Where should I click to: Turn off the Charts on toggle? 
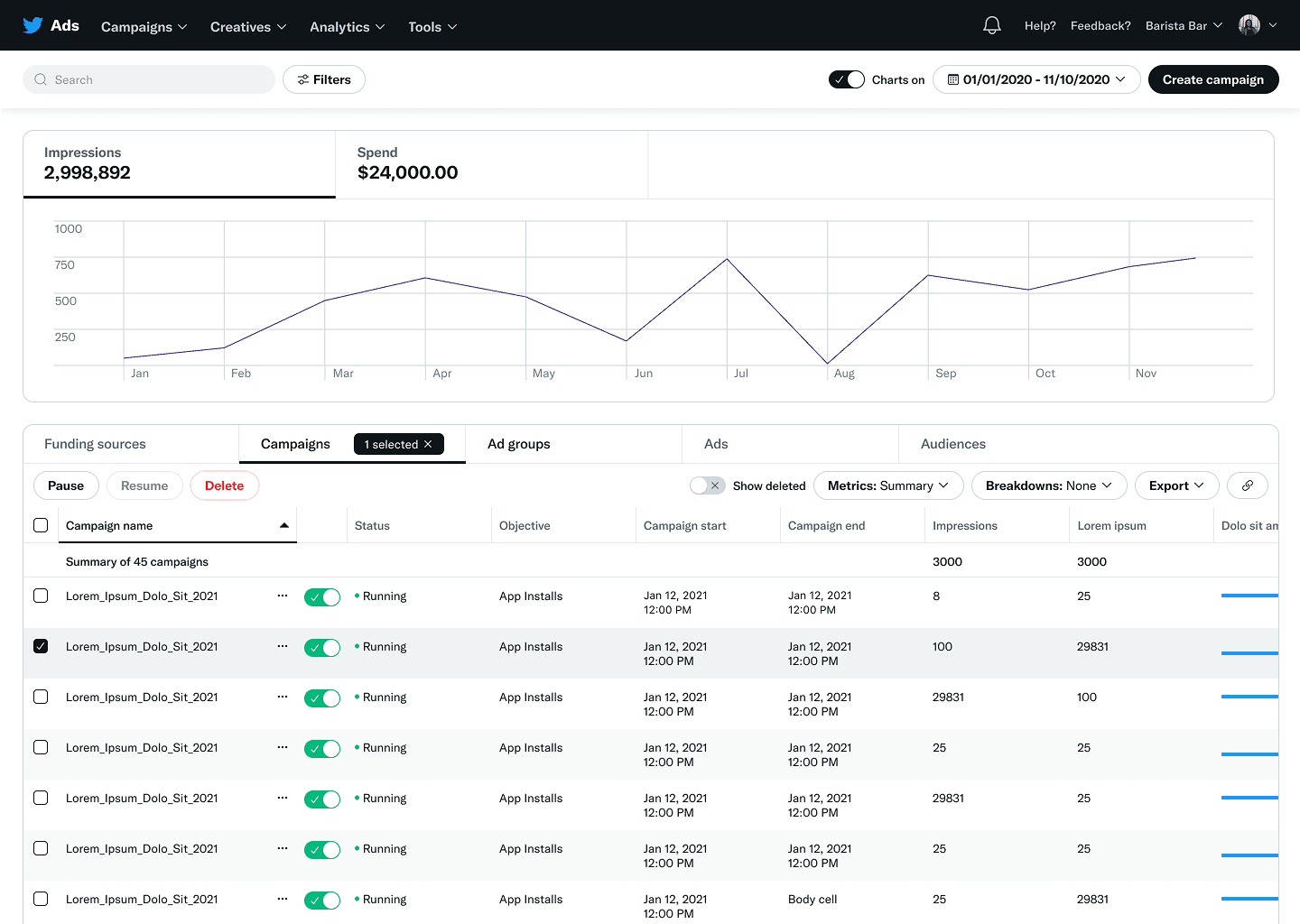(x=846, y=79)
